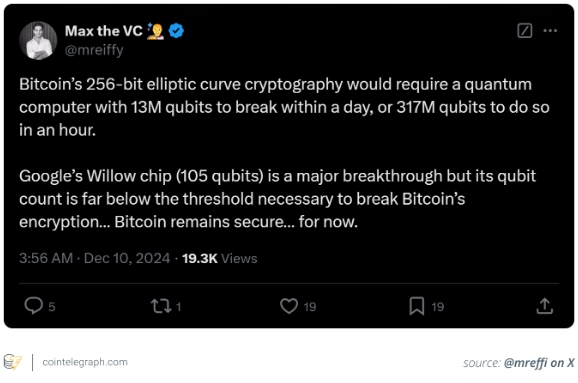This screenshot has height=383, width=578.
Task: Visit the @mreiffy handle link
Action: 94,50
